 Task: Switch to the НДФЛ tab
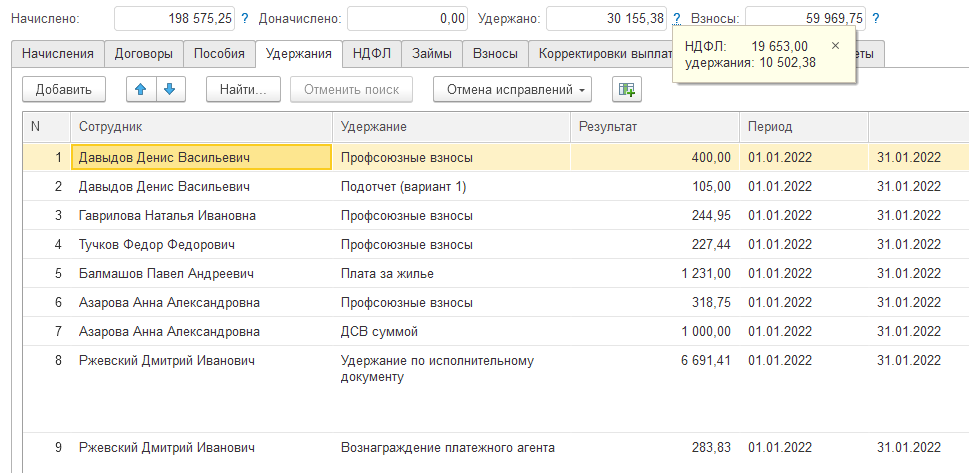point(372,54)
